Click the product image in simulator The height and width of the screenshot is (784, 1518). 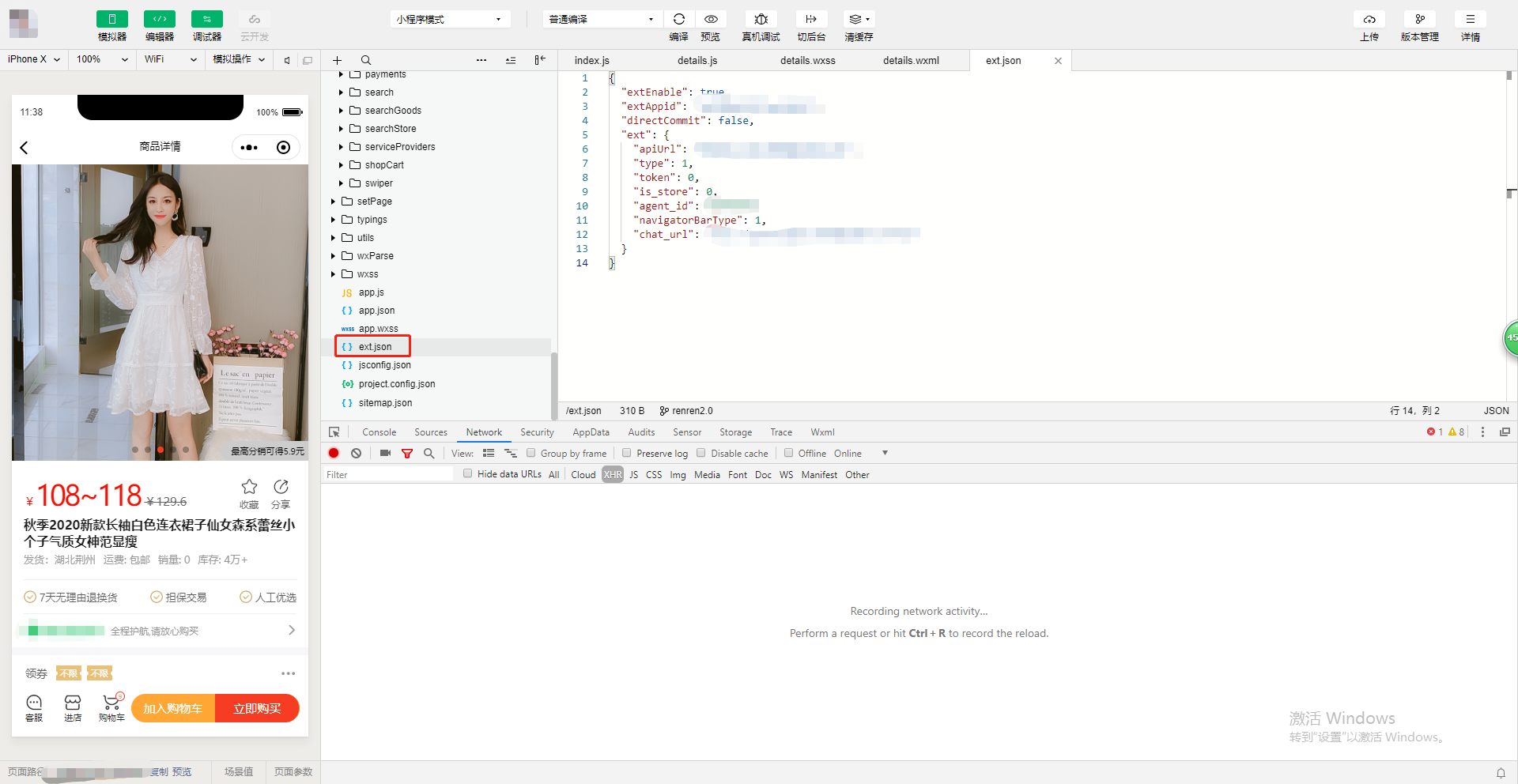click(160, 312)
